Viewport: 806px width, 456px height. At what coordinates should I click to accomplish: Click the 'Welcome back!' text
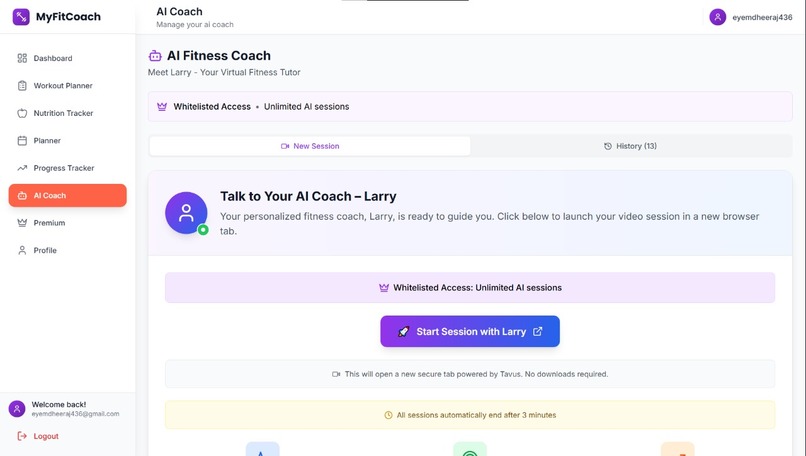(59, 405)
